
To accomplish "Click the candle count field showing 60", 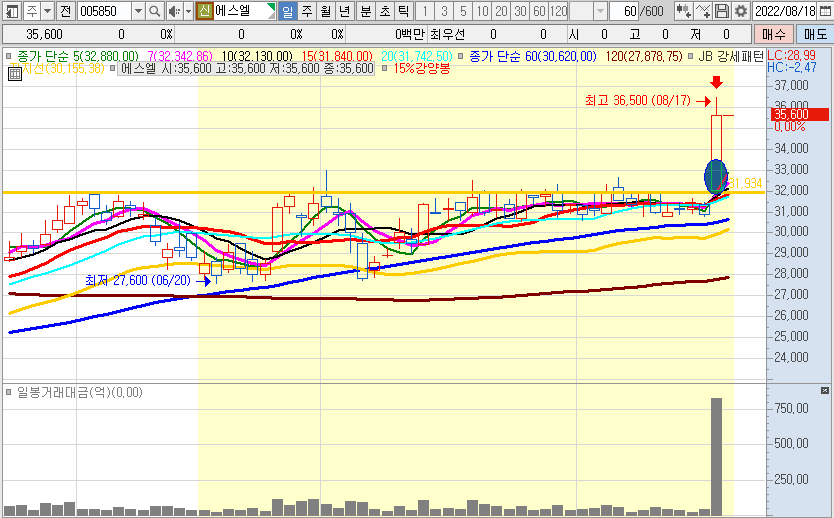I will point(624,11).
